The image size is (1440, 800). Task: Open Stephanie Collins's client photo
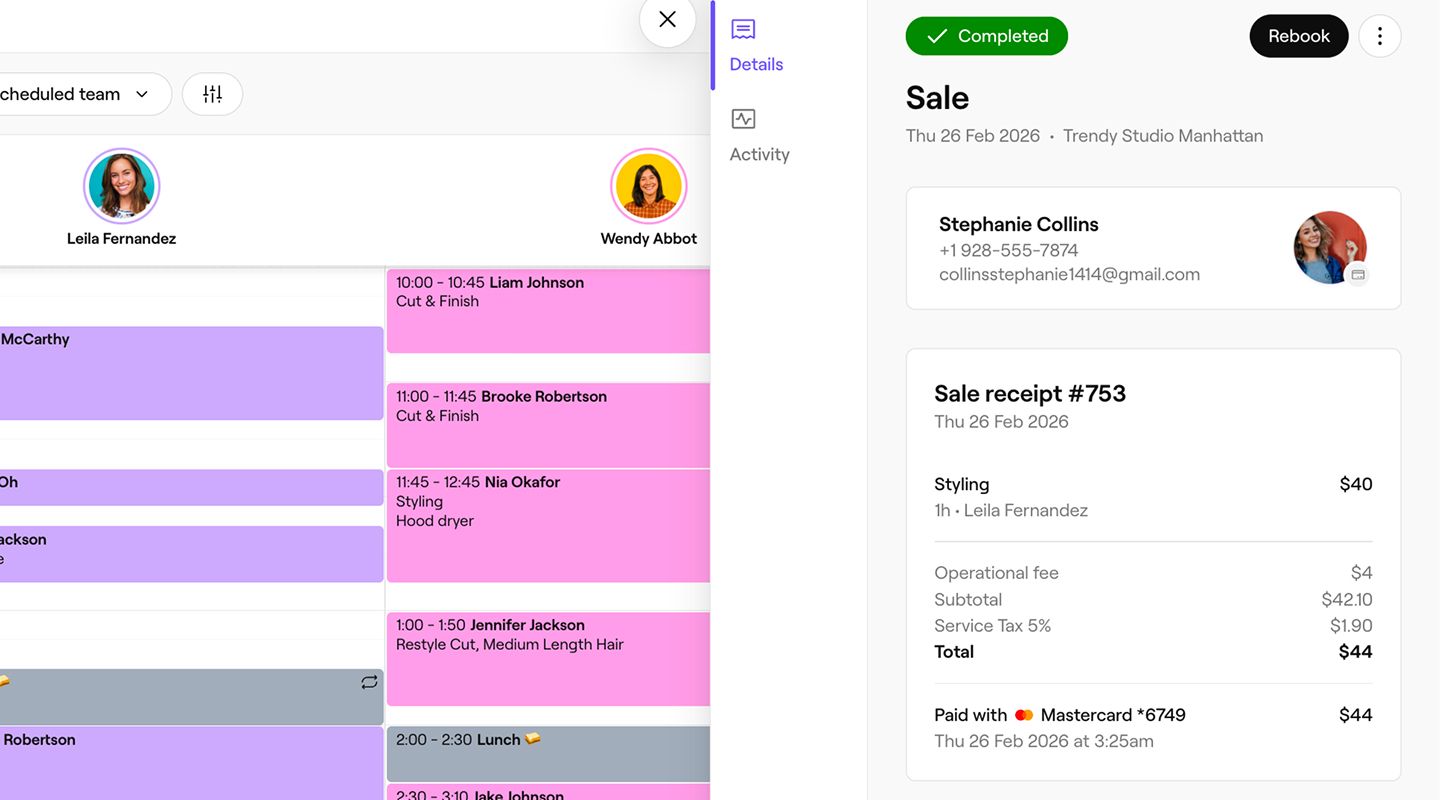coord(1329,247)
